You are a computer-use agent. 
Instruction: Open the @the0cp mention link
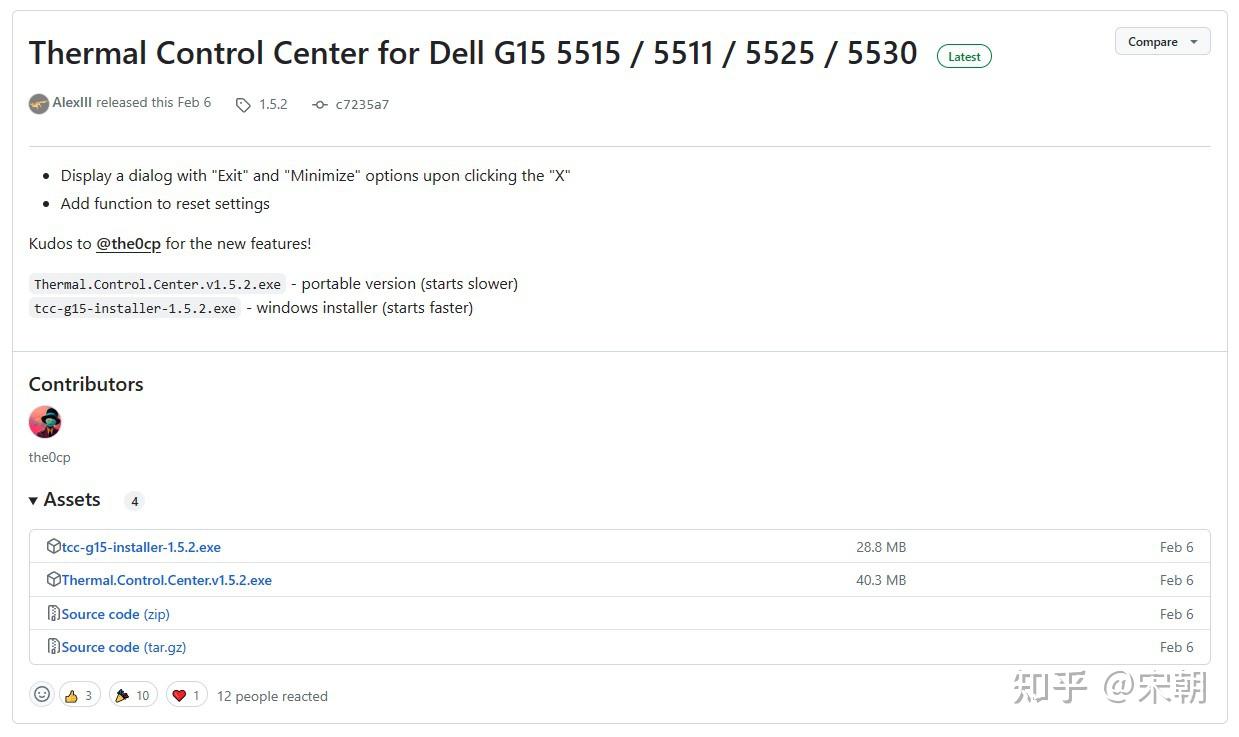click(128, 244)
